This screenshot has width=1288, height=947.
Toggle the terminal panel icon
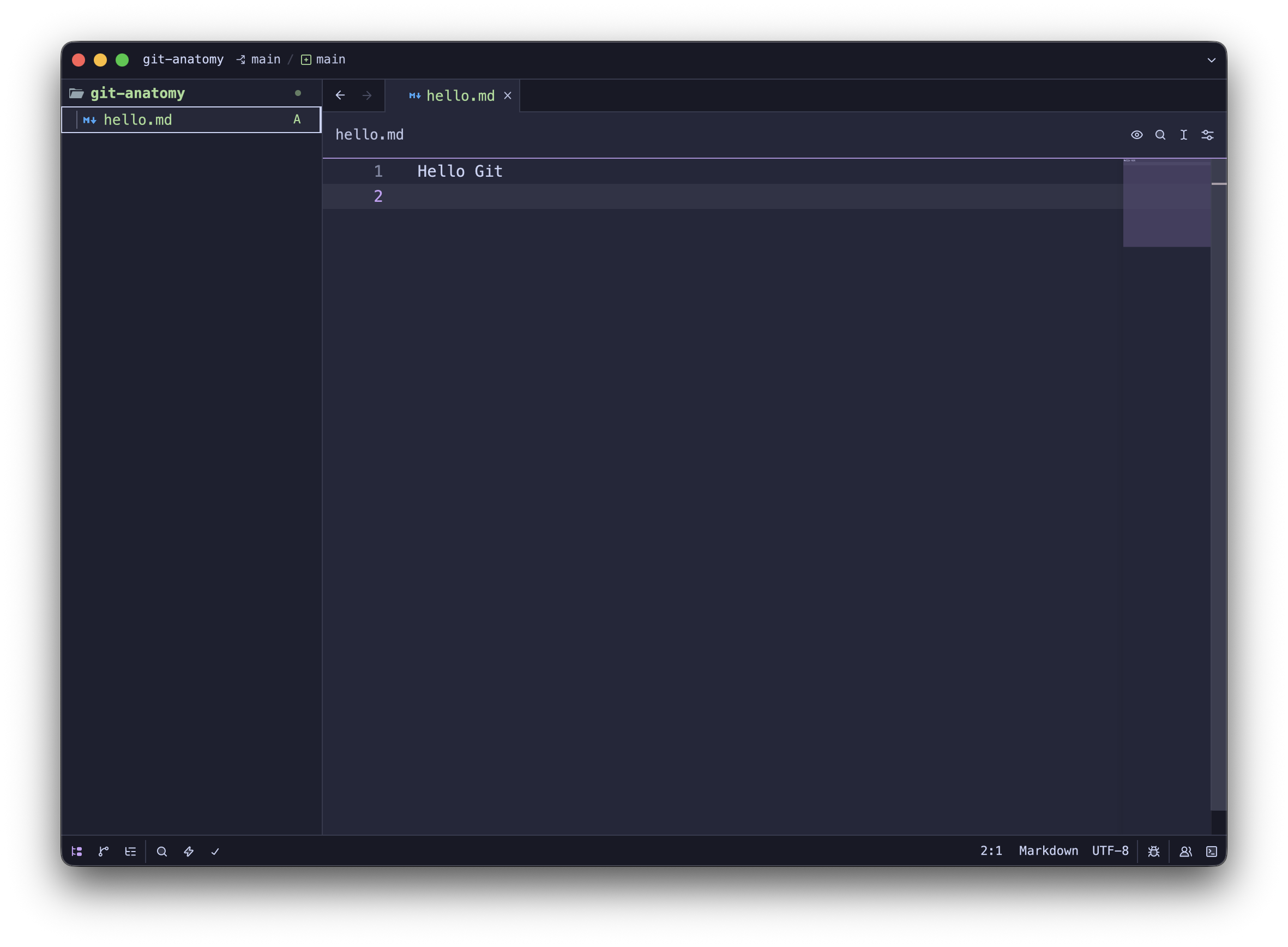point(1211,852)
